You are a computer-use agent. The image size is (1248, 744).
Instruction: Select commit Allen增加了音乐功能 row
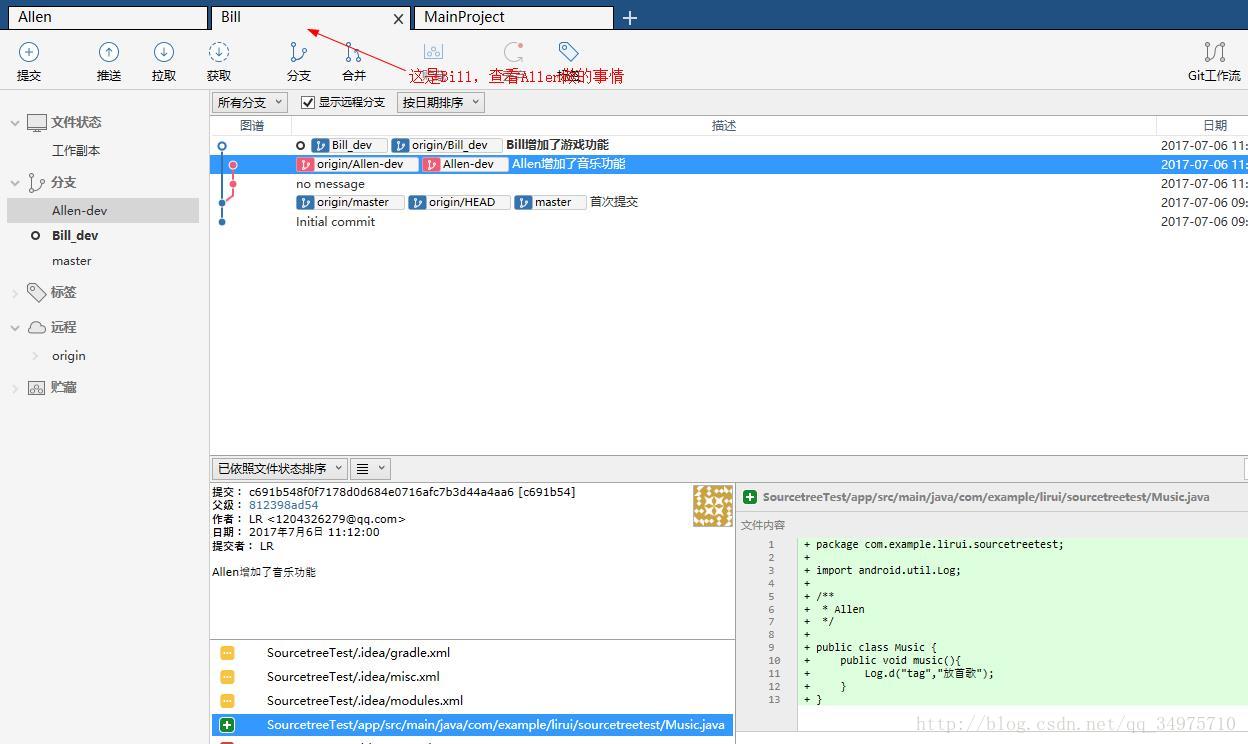[x=729, y=164]
